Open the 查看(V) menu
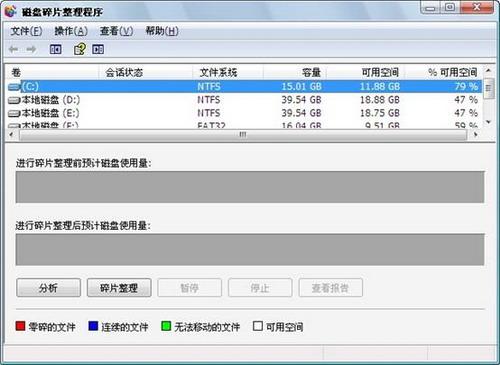Screen dimensions: 500x365 (x=116, y=31)
